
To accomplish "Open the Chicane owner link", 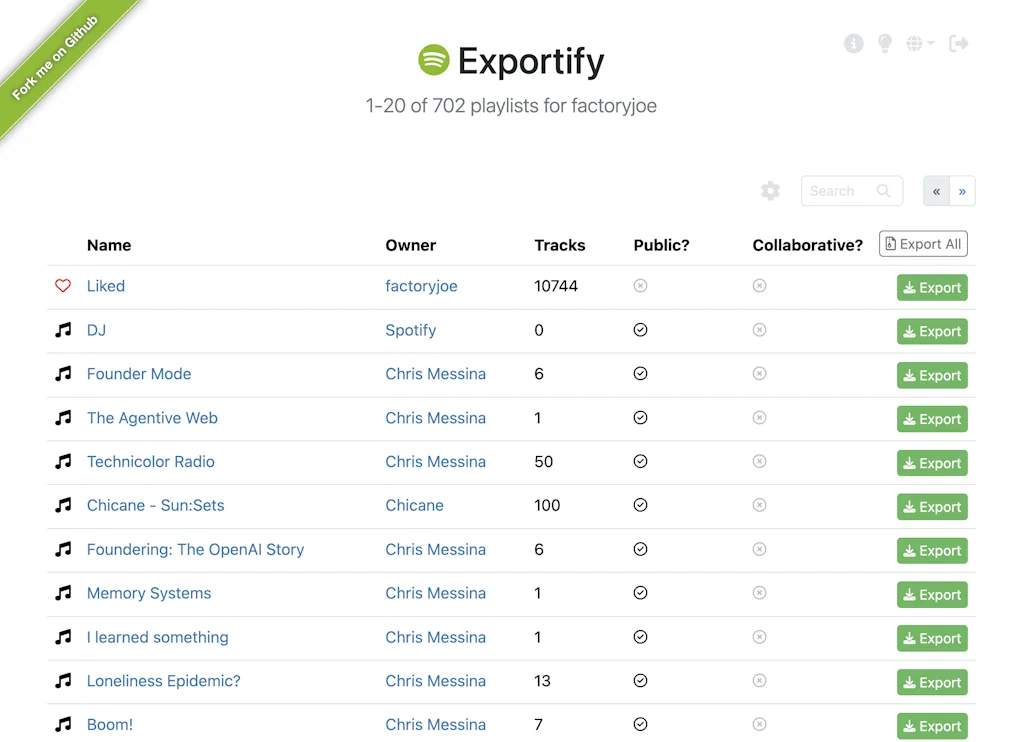I will point(414,506).
